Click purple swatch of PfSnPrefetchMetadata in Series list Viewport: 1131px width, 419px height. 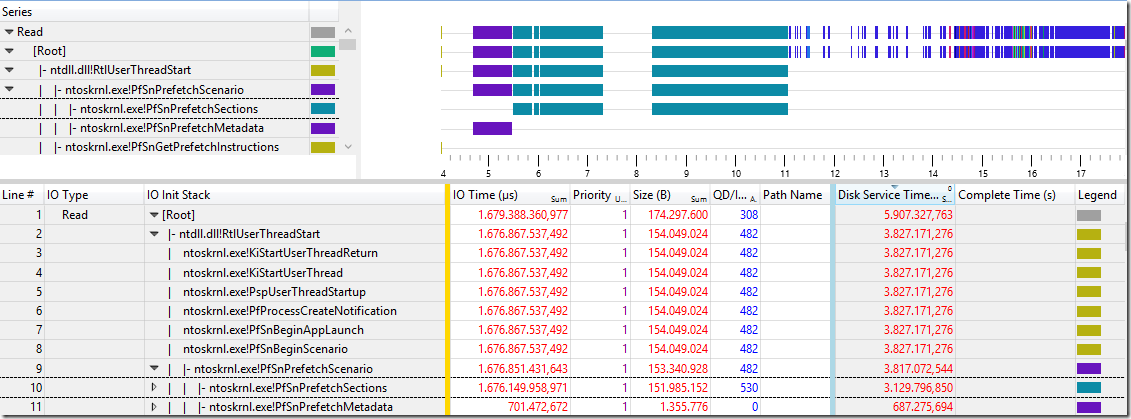322,128
